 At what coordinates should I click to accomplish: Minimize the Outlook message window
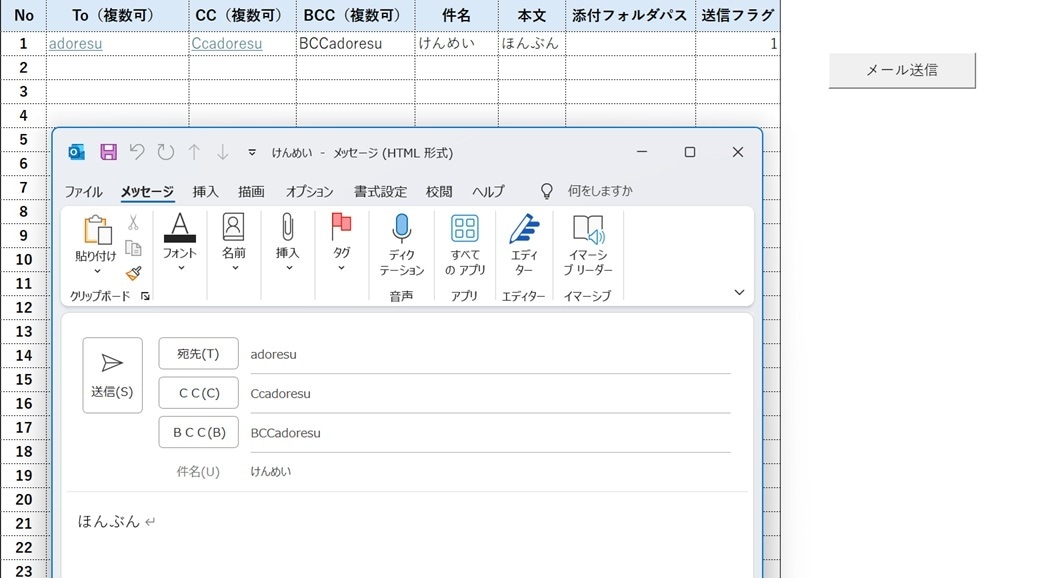pos(642,152)
